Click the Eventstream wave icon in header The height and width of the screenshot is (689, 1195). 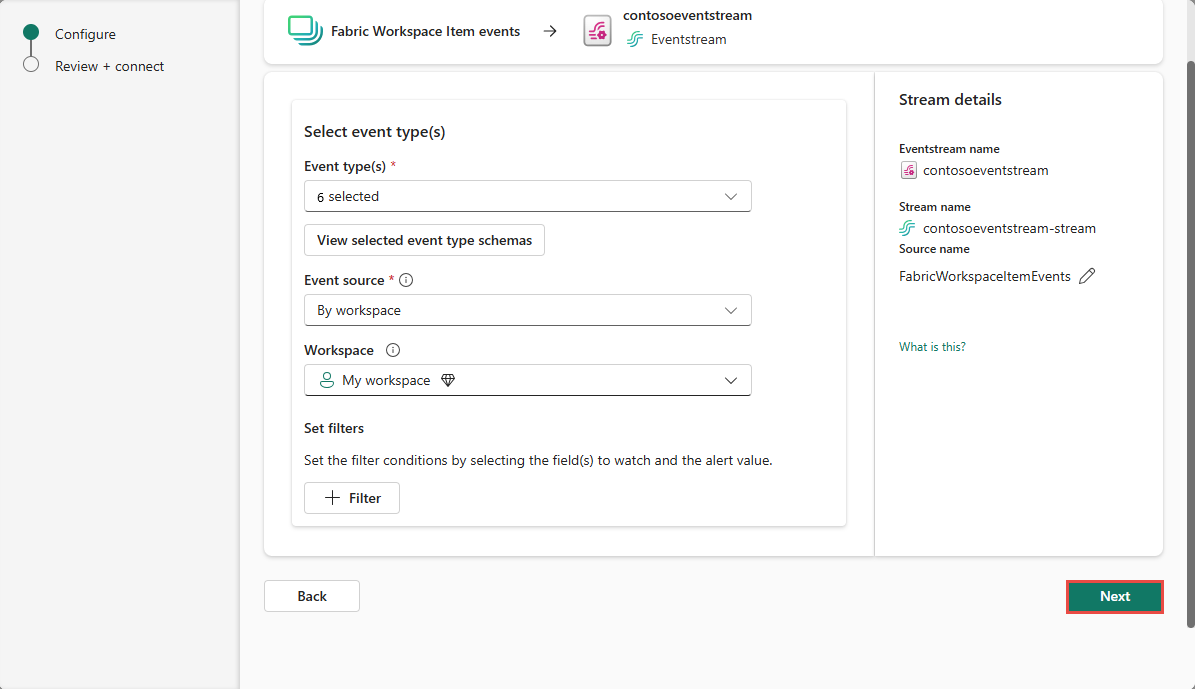[635, 40]
